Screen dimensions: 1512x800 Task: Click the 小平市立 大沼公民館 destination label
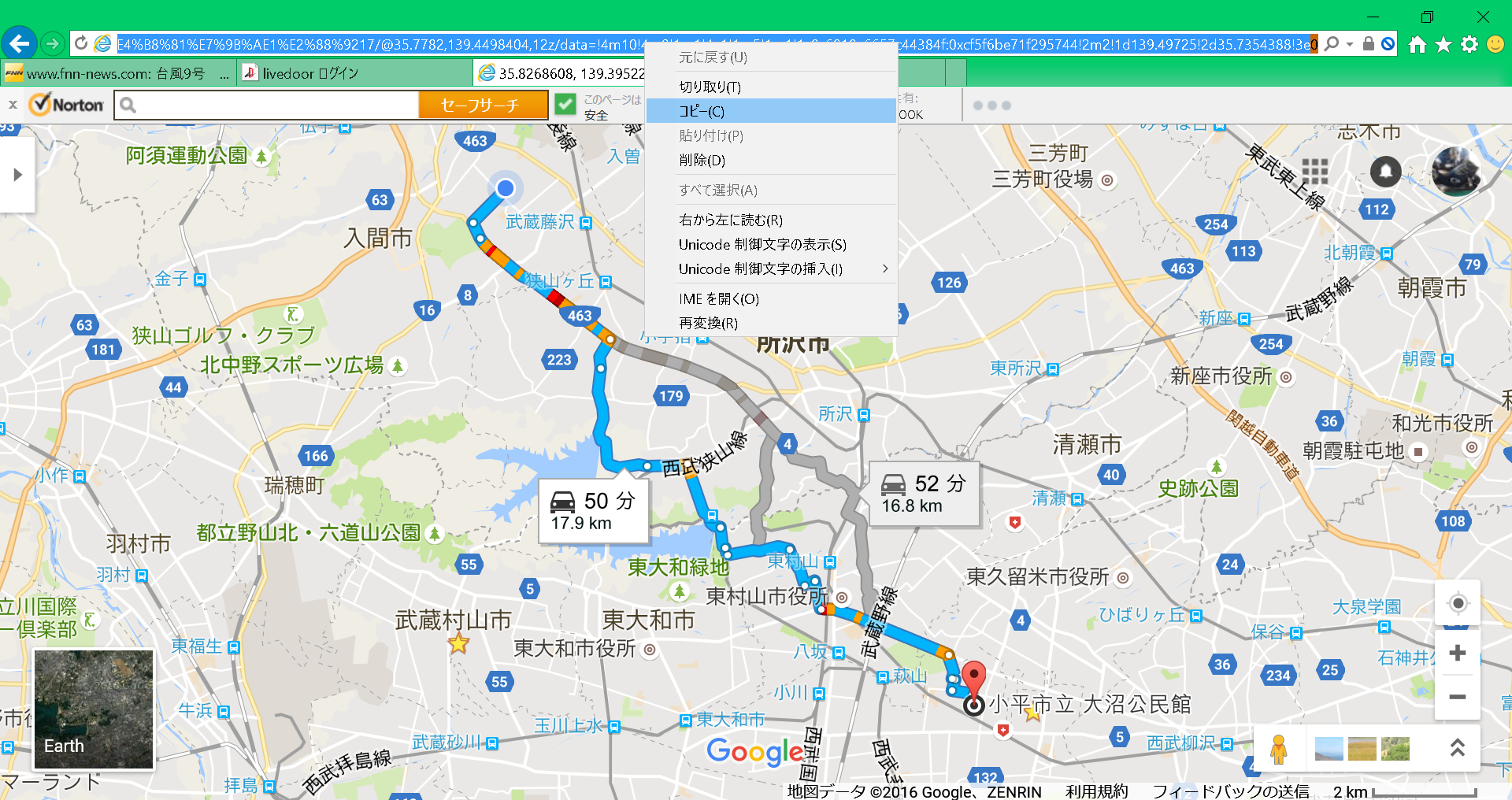point(1089,704)
